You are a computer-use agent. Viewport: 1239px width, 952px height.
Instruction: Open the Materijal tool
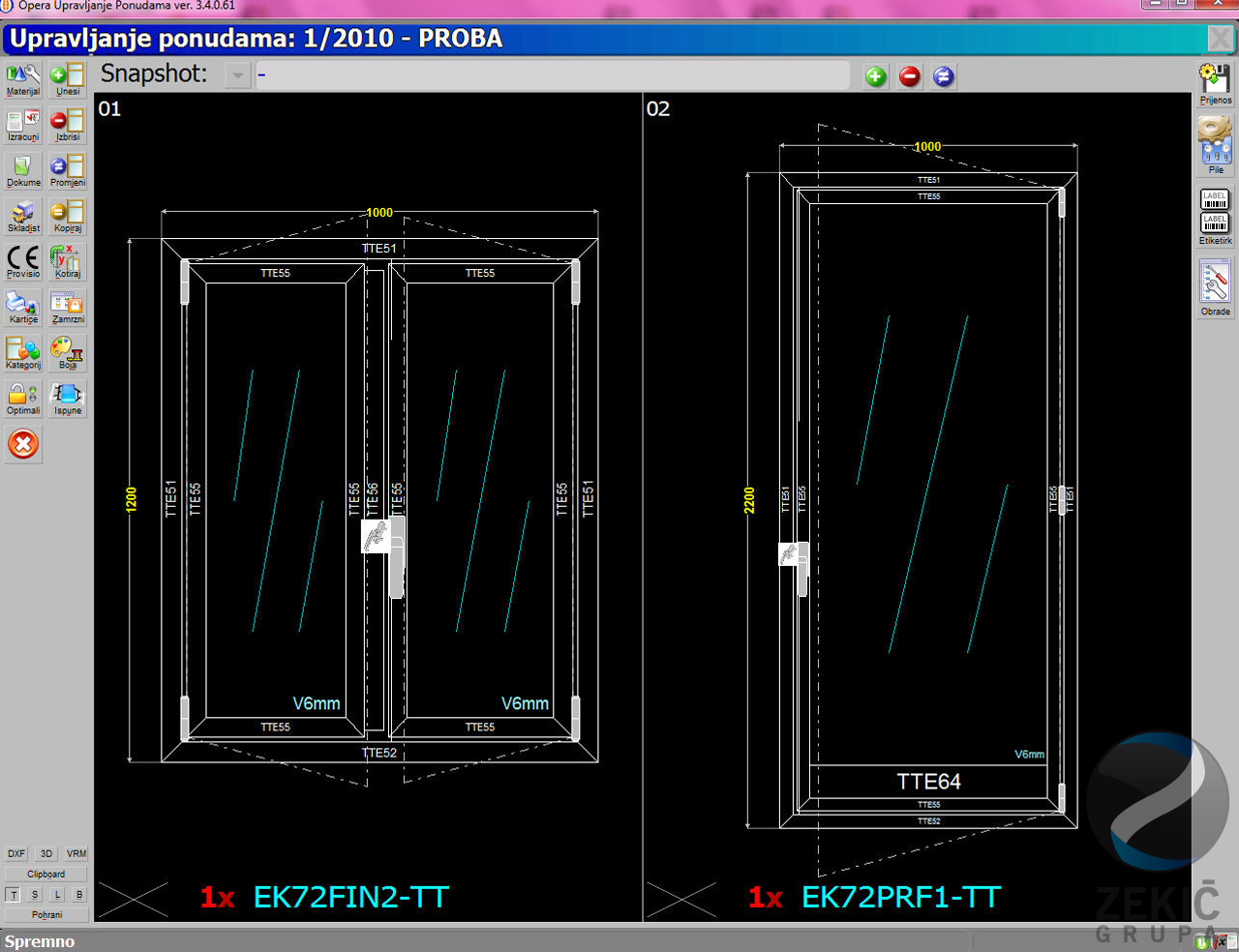[23, 80]
